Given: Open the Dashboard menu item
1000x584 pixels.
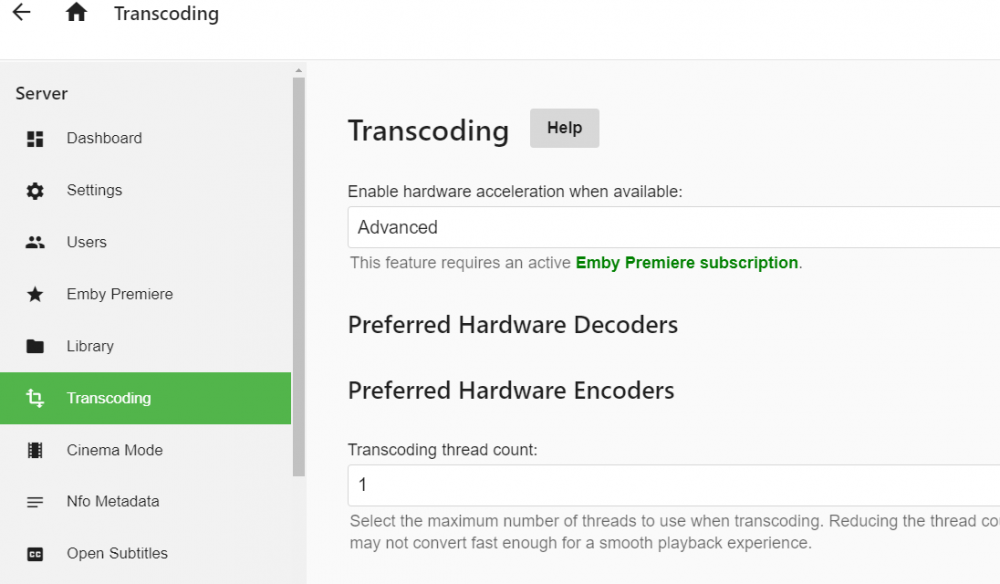Looking at the screenshot, I should [x=145, y=138].
